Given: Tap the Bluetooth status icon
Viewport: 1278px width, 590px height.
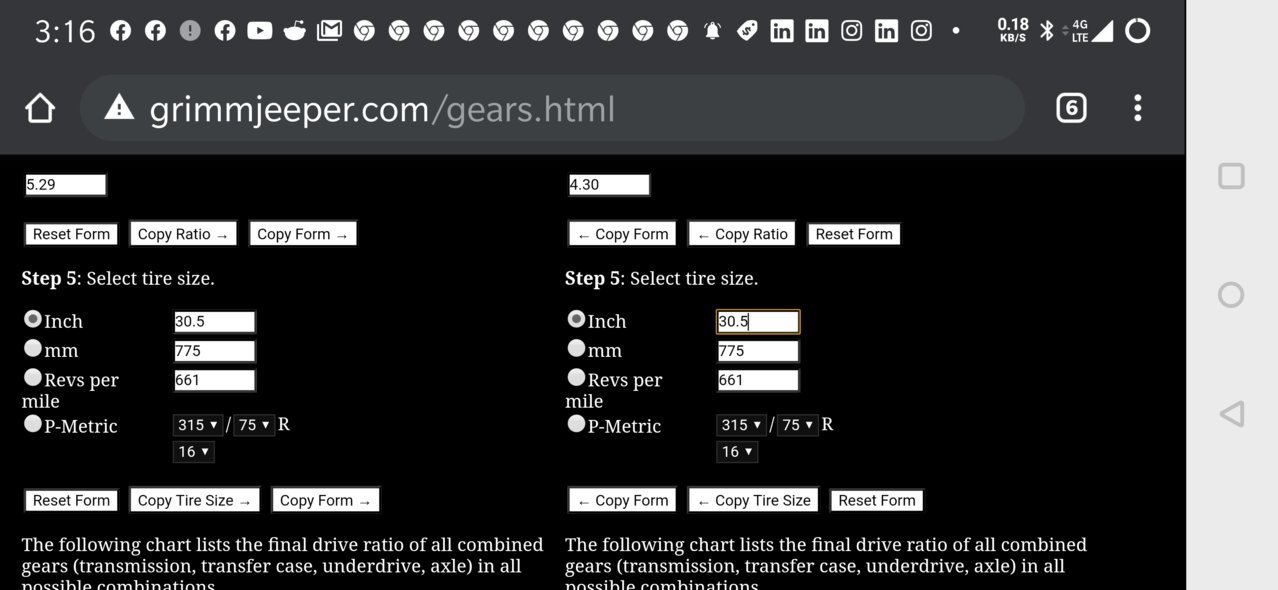Looking at the screenshot, I should tap(1047, 31).
